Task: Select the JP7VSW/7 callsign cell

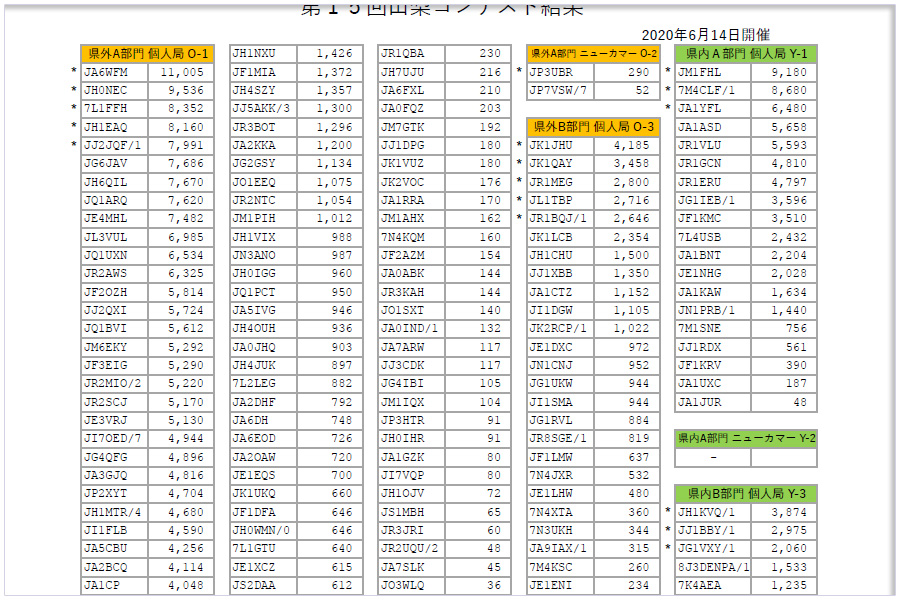Action: (558, 90)
